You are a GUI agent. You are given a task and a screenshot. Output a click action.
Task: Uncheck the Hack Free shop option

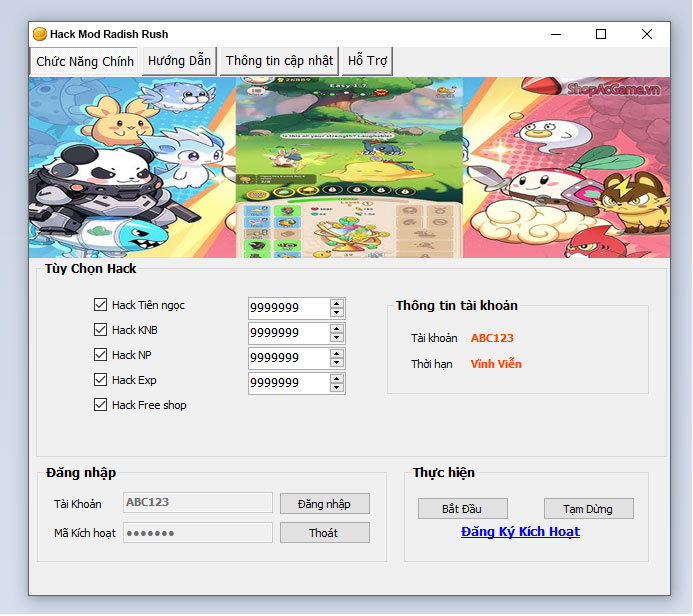pos(100,405)
